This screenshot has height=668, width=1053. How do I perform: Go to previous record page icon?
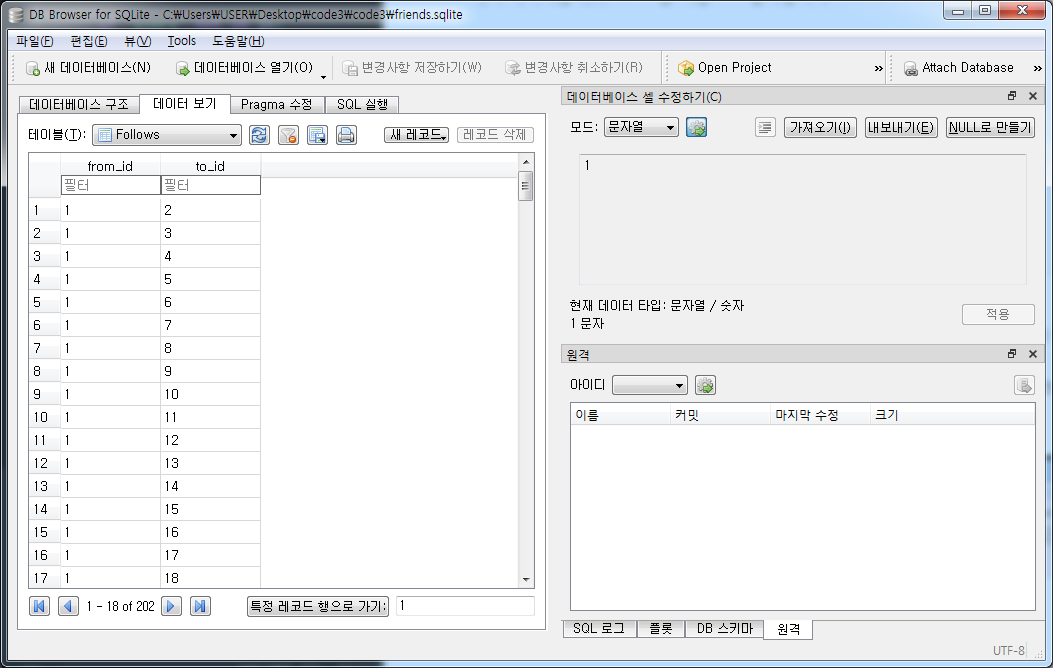pyautogui.click(x=68, y=606)
